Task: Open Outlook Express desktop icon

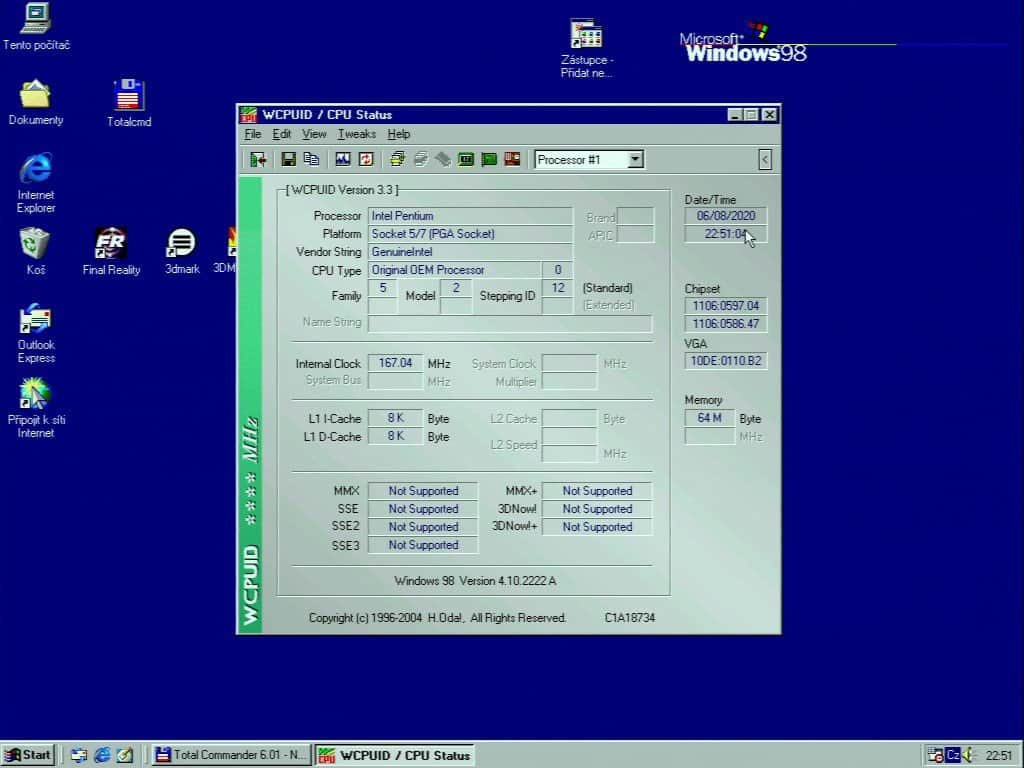Action: (36, 333)
